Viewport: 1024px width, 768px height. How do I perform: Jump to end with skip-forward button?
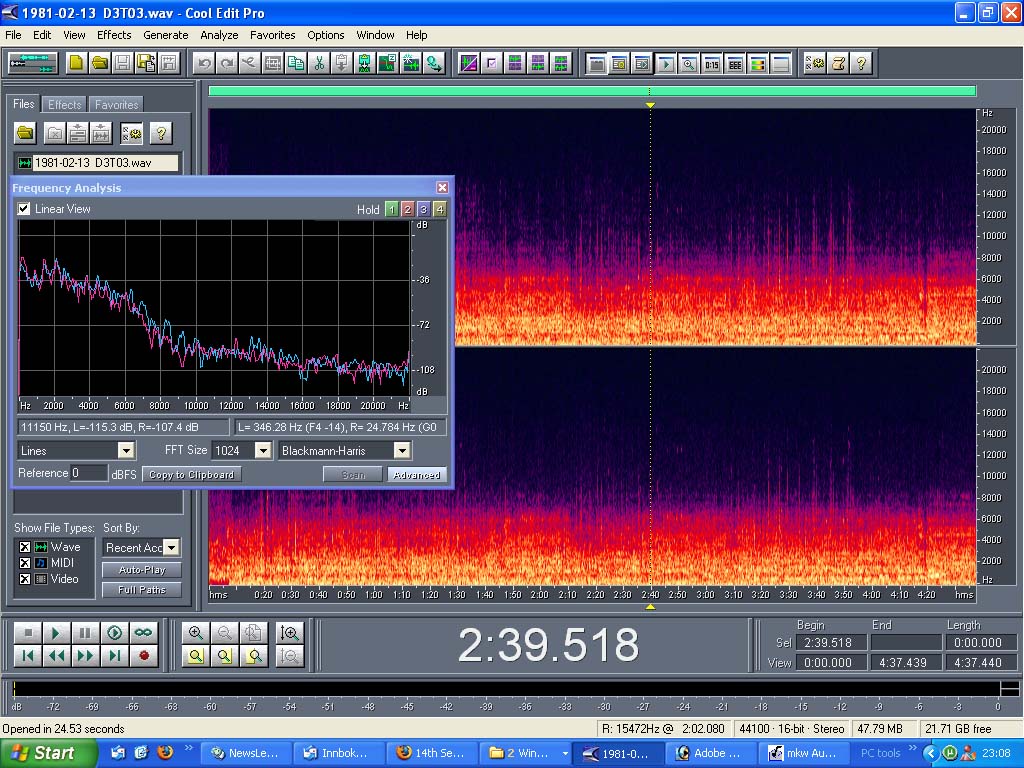coord(114,656)
